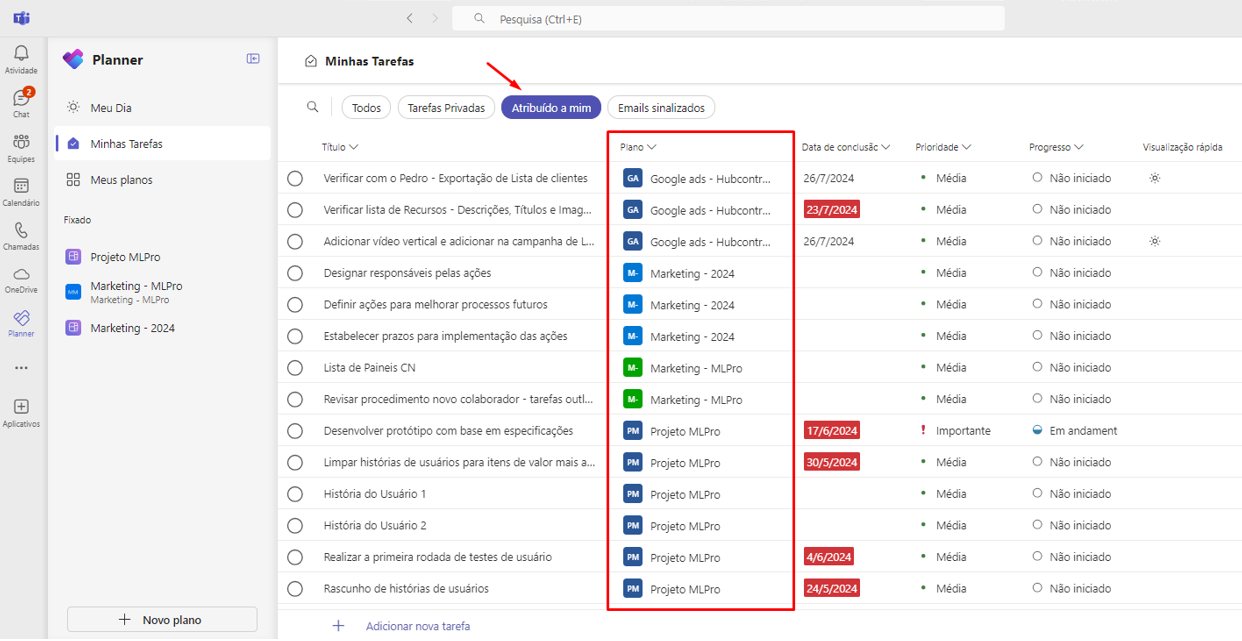
Task: Click the search magnifier beside Todos filter
Action: click(313, 107)
